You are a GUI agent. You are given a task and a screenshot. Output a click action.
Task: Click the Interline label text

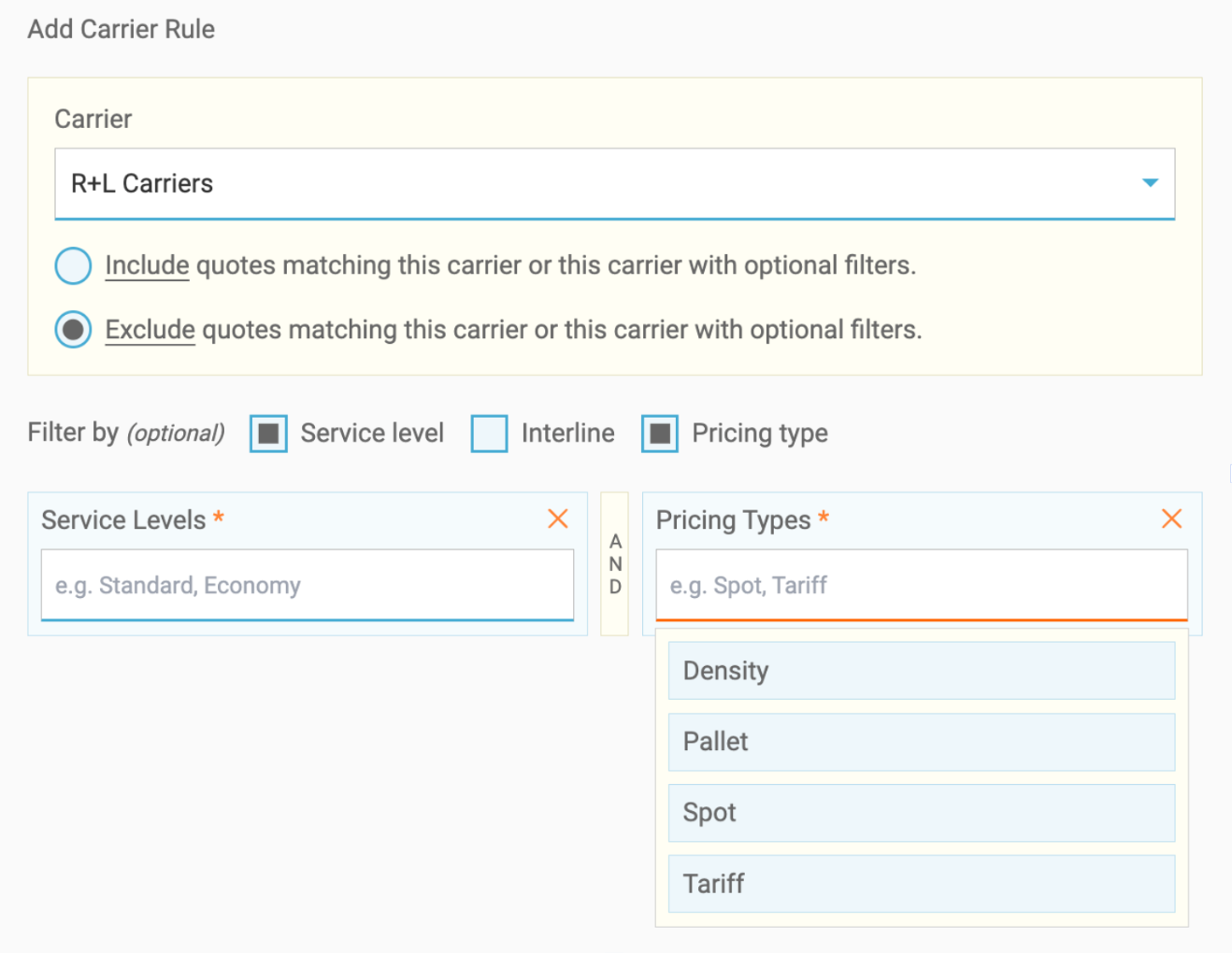(567, 434)
